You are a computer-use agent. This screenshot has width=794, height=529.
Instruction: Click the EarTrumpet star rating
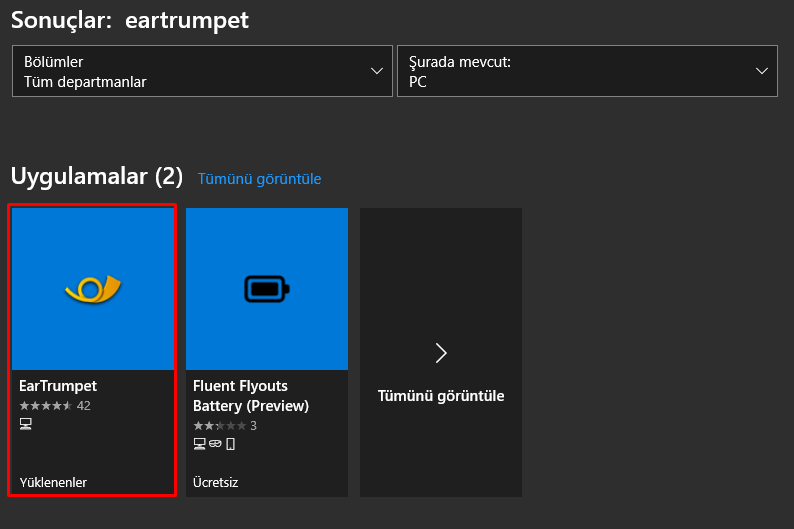[x=45, y=405]
